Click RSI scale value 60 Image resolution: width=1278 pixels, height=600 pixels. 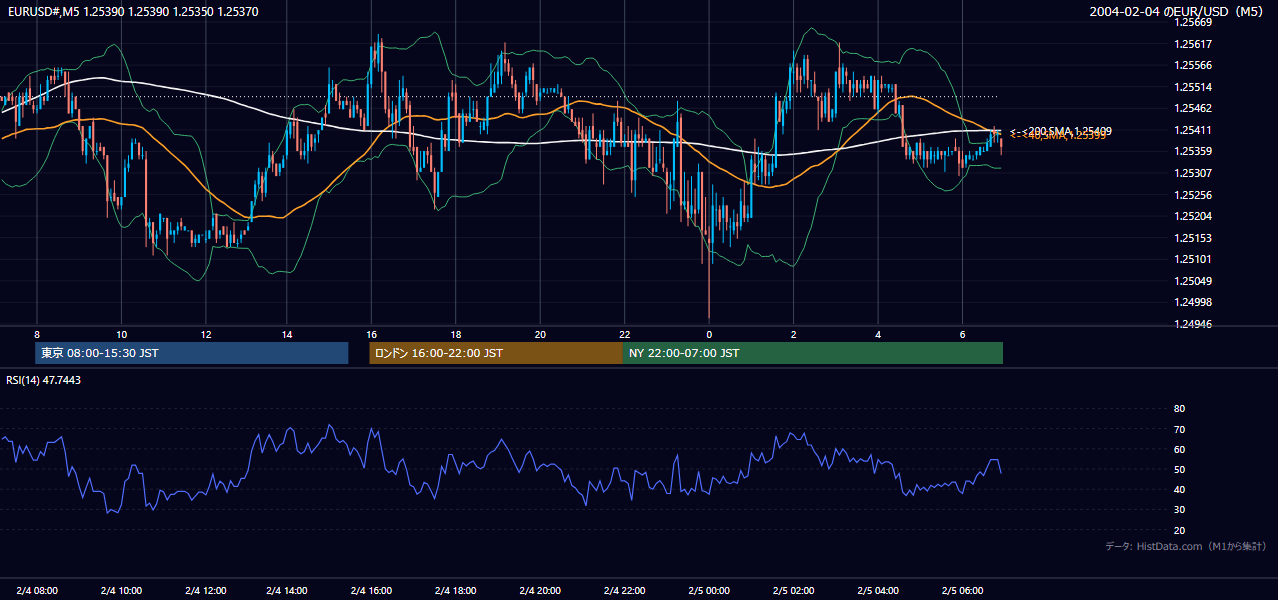(x=1179, y=449)
